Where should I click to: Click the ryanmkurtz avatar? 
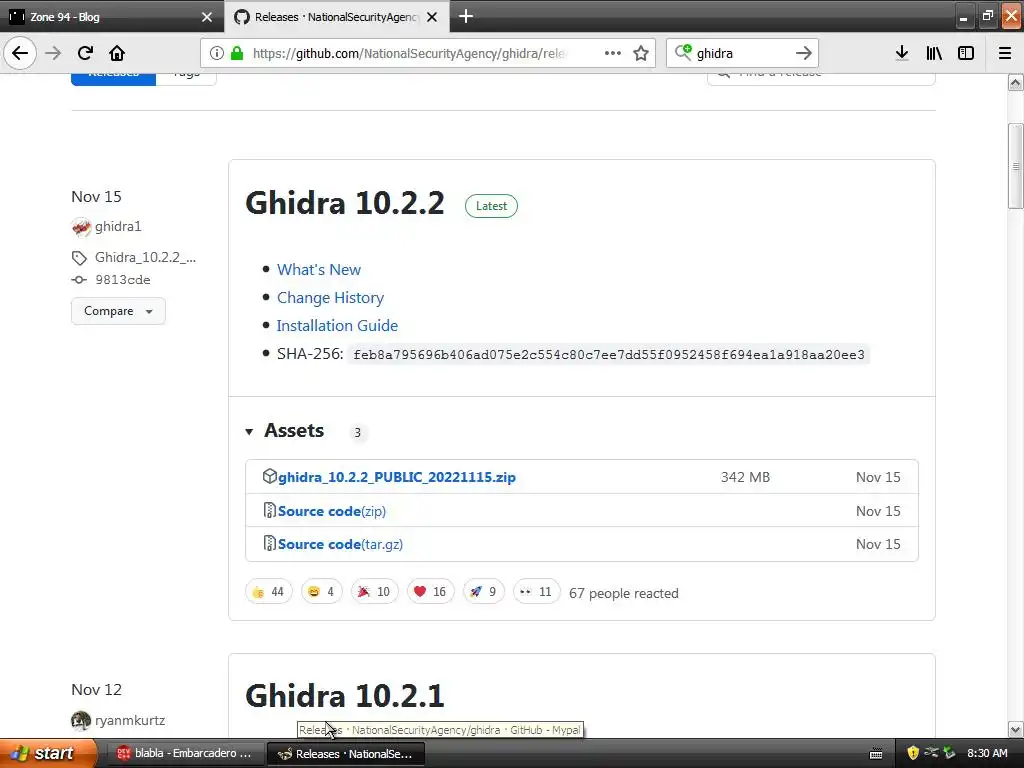pos(81,720)
